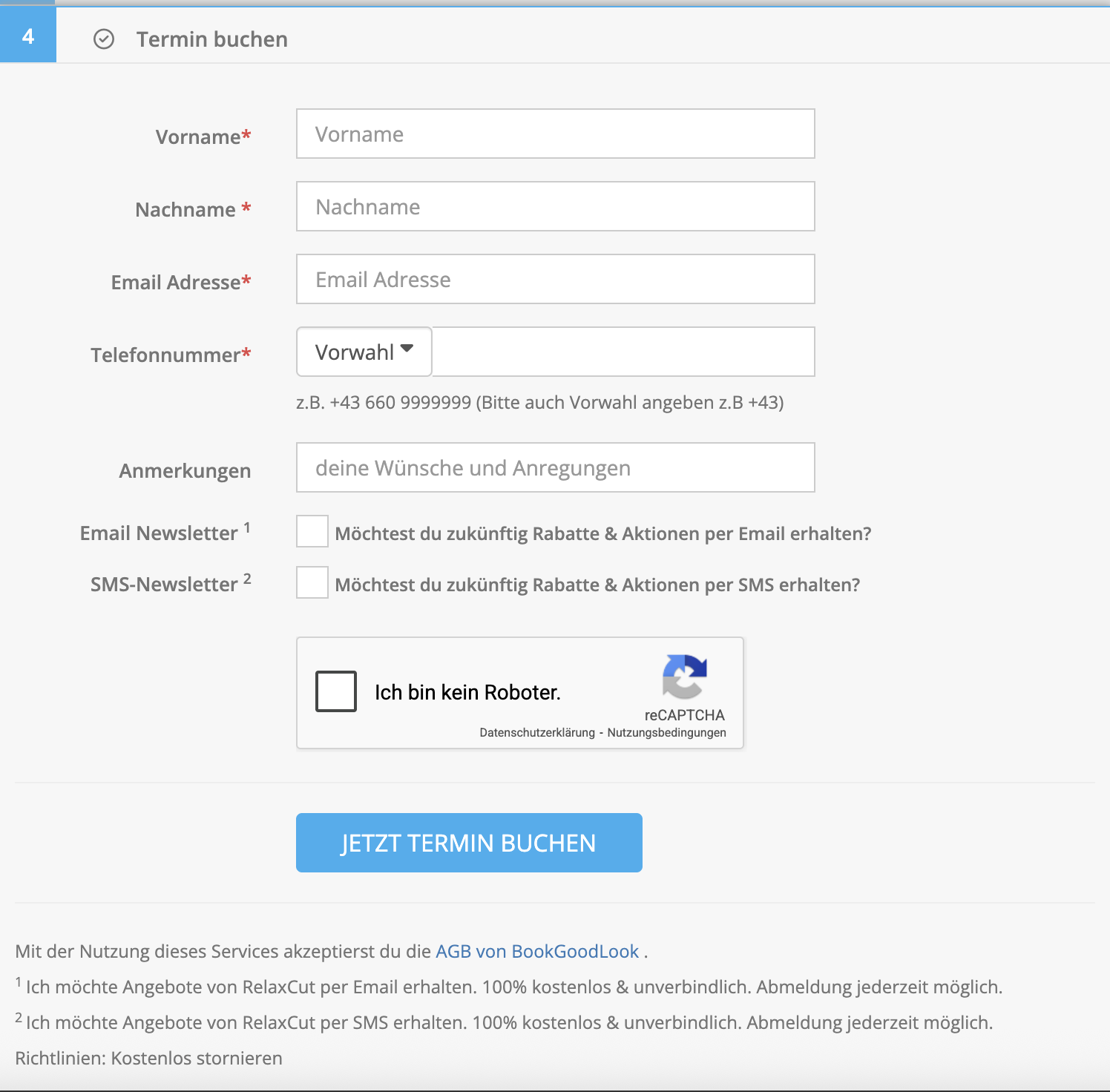Check the 'Ich bin kein Roboter' box
Screen dimensions: 1110x1092
tap(336, 691)
